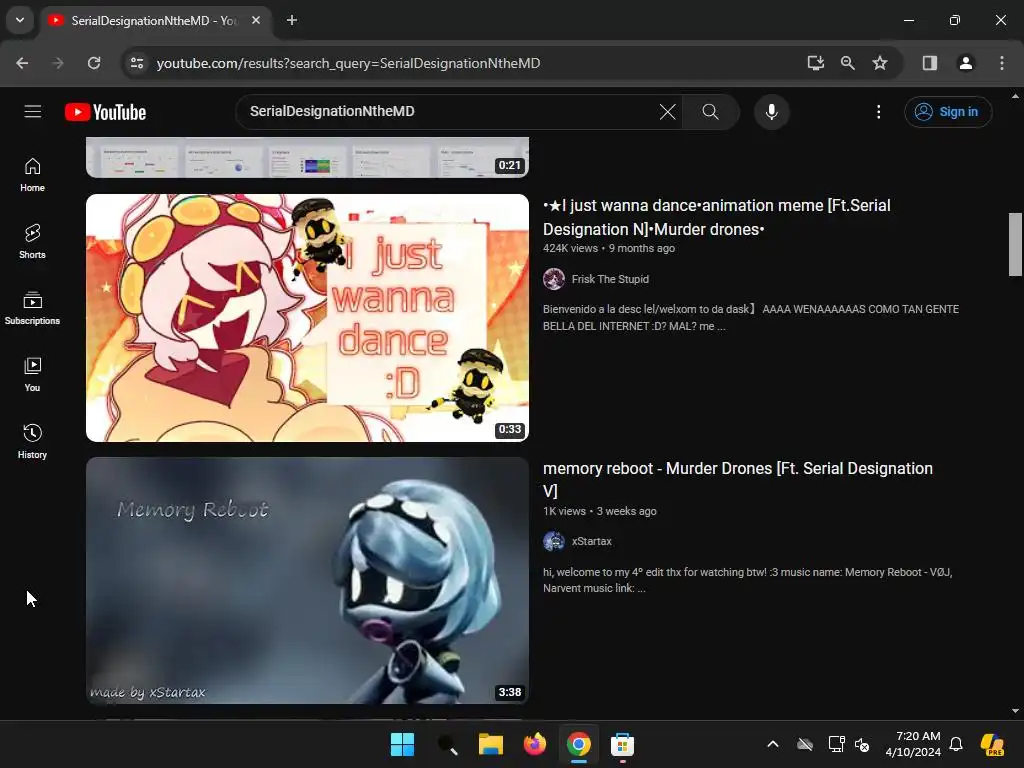
Task: Visit the Frisk The Stupid channel name
Action: click(610, 279)
